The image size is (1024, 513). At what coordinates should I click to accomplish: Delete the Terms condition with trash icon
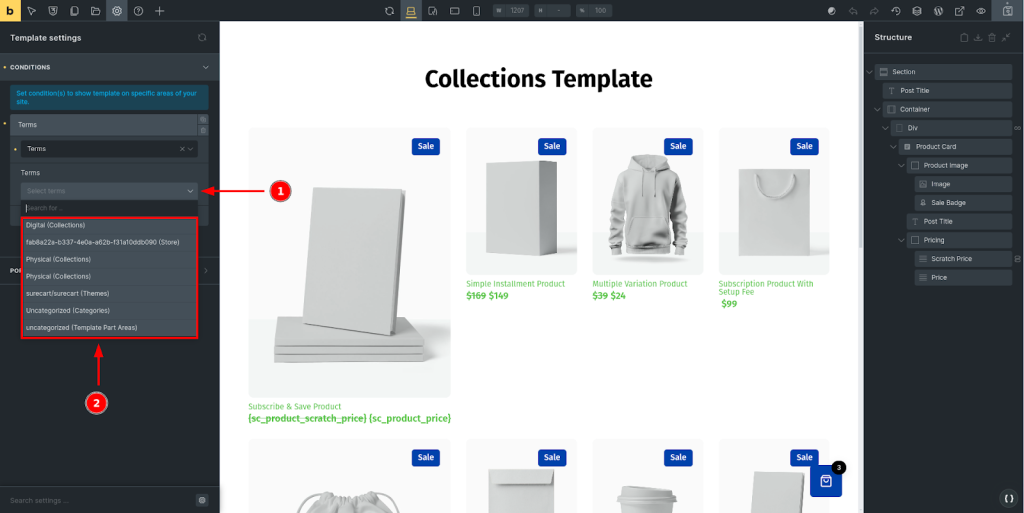click(203, 130)
